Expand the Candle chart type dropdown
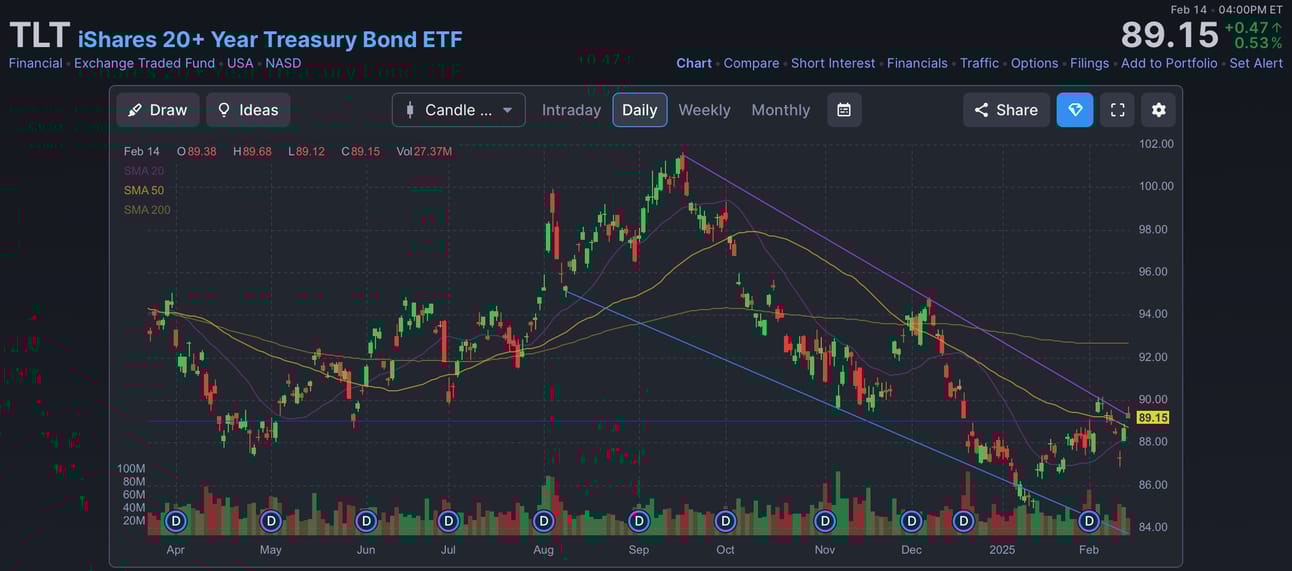1292x571 pixels. pyautogui.click(x=459, y=110)
